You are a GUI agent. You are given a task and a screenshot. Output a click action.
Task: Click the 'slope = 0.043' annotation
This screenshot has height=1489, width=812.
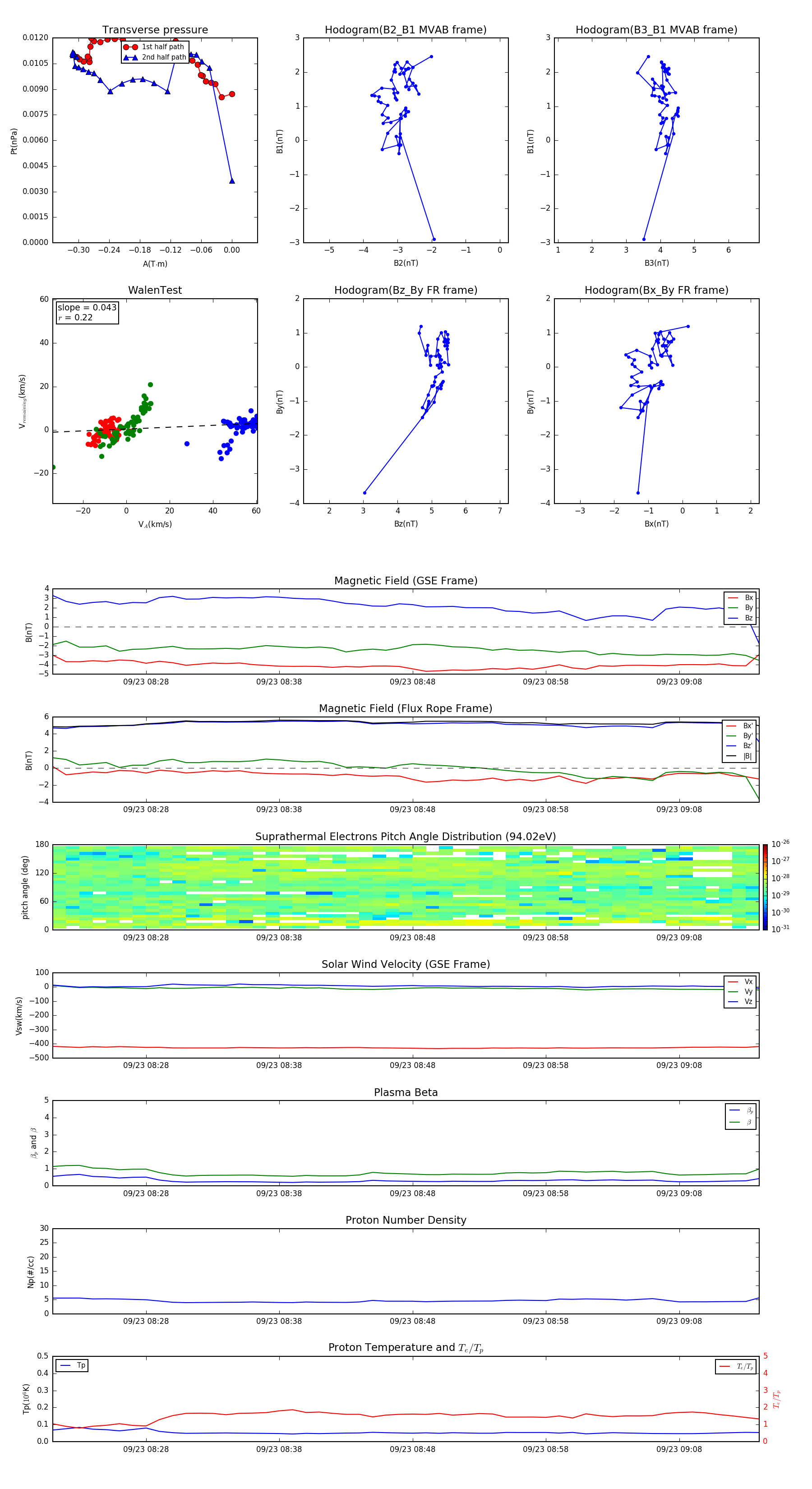[87, 308]
